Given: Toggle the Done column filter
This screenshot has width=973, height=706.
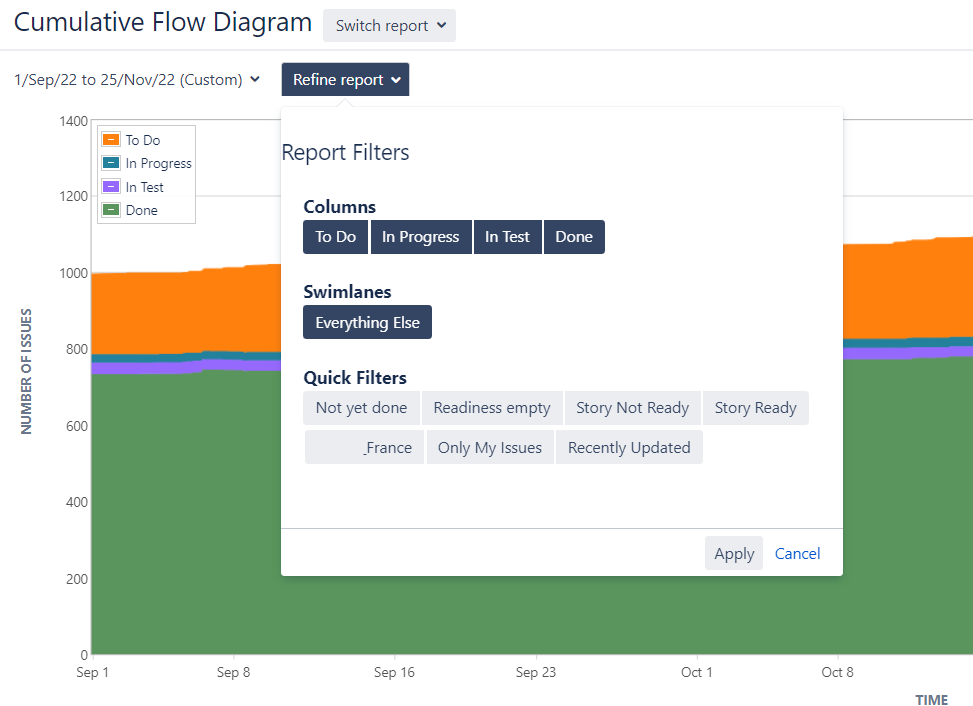Looking at the screenshot, I should click(574, 237).
